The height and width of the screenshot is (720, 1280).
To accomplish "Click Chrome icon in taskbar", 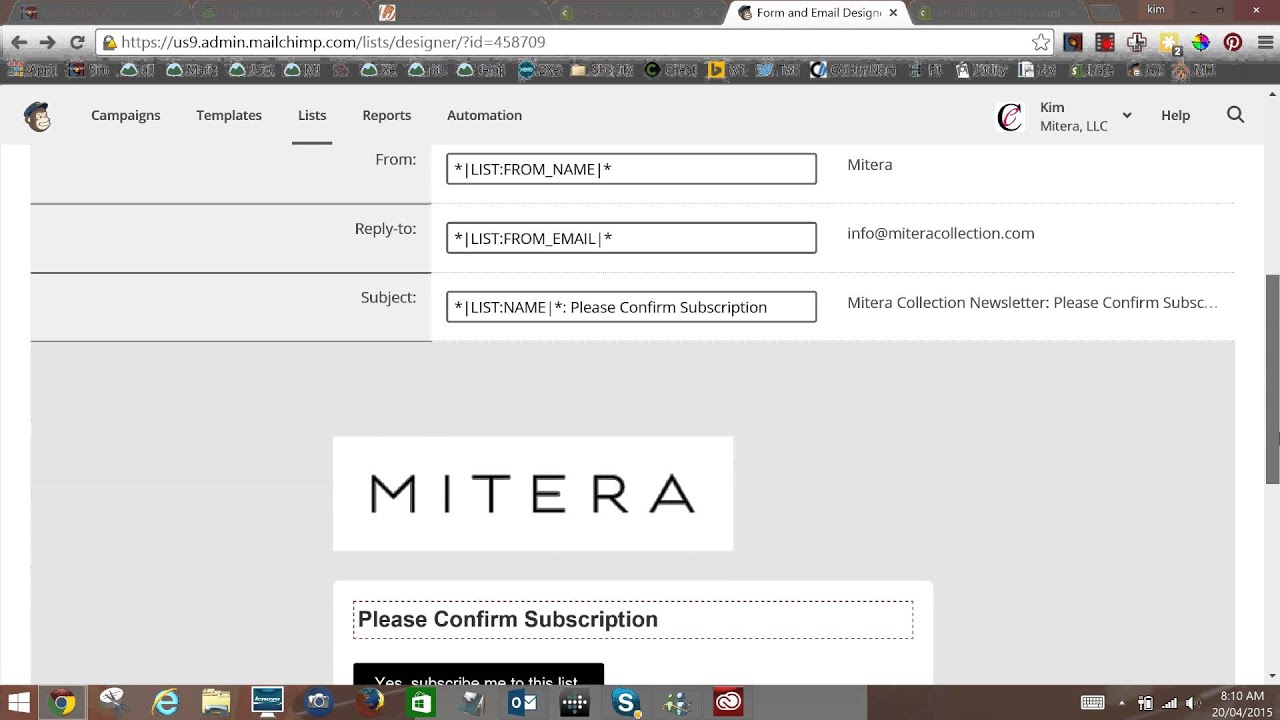I will (x=62, y=702).
